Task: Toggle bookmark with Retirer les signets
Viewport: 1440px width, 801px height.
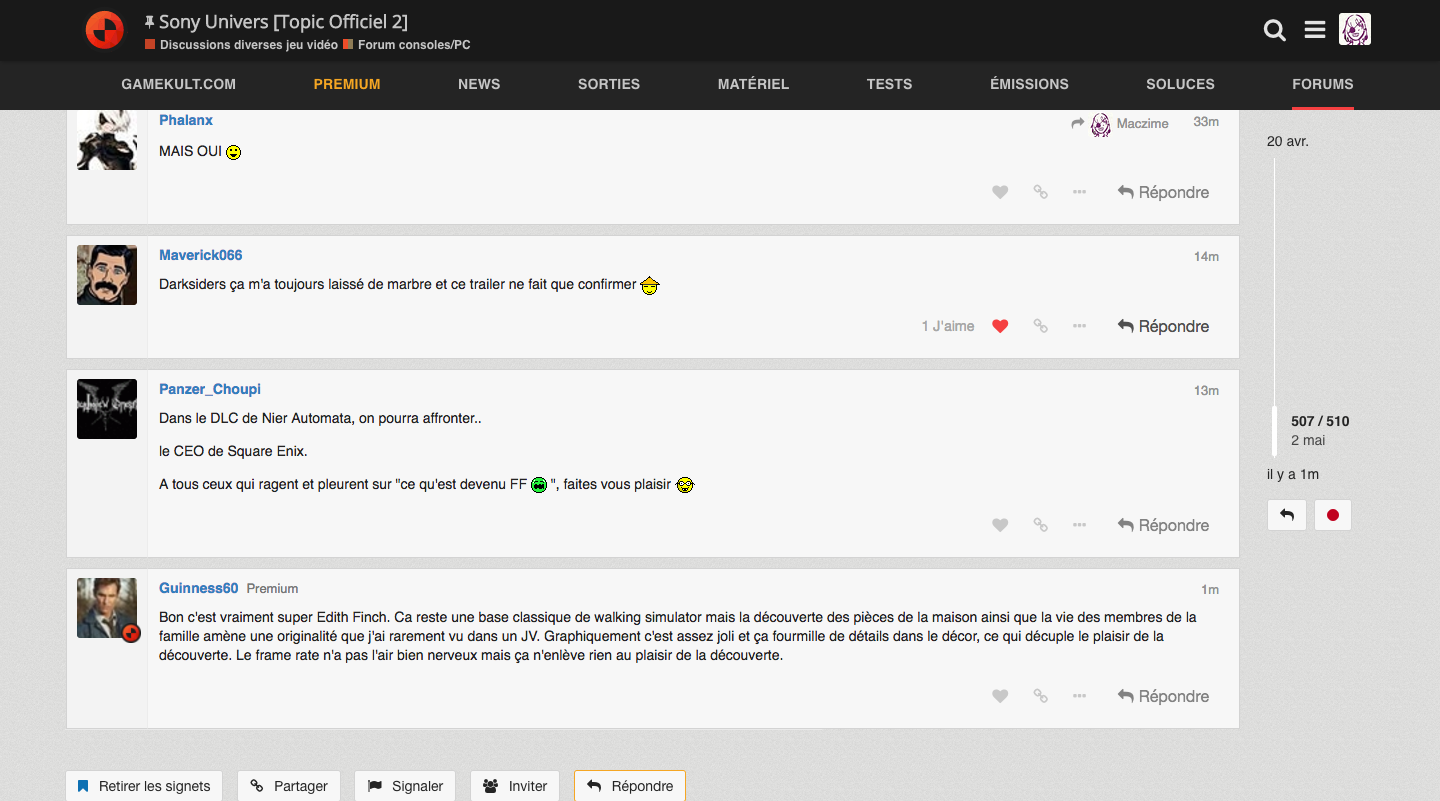Action: (x=144, y=786)
